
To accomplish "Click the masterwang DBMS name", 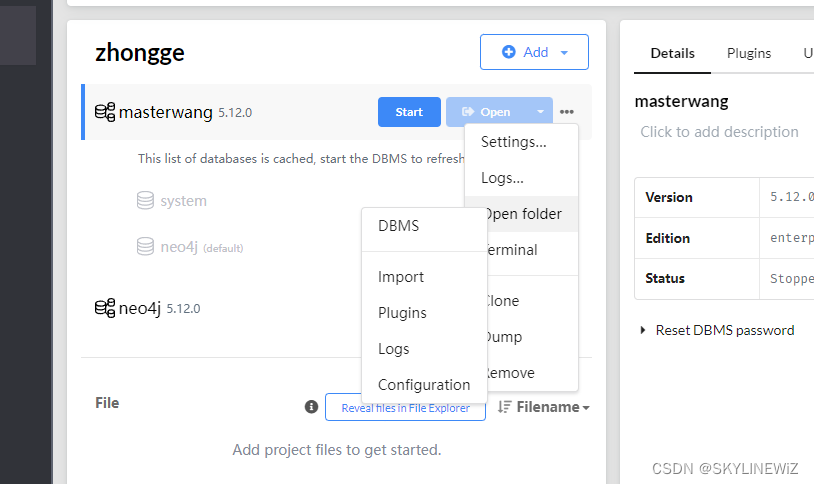I will (x=166, y=112).
